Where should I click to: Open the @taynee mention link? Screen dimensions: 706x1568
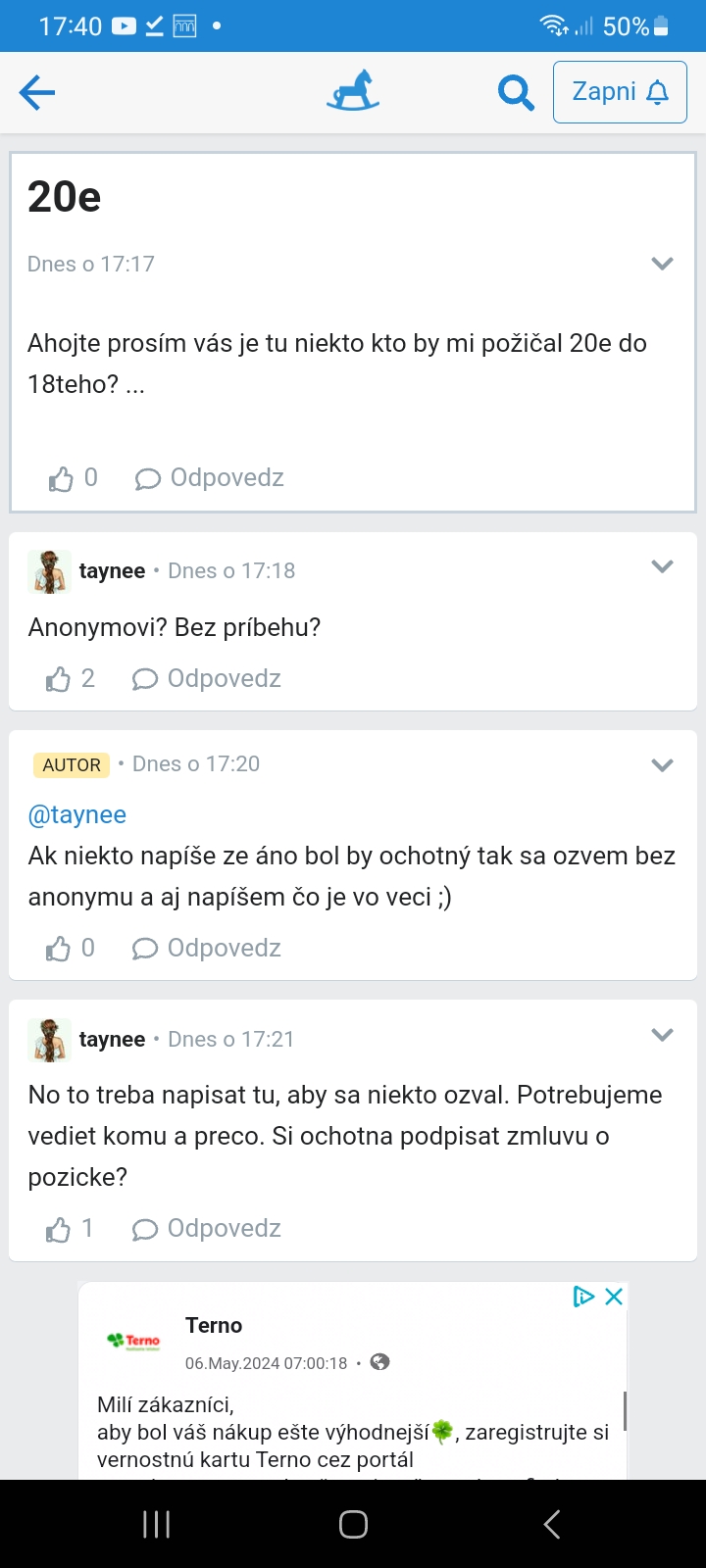click(77, 815)
